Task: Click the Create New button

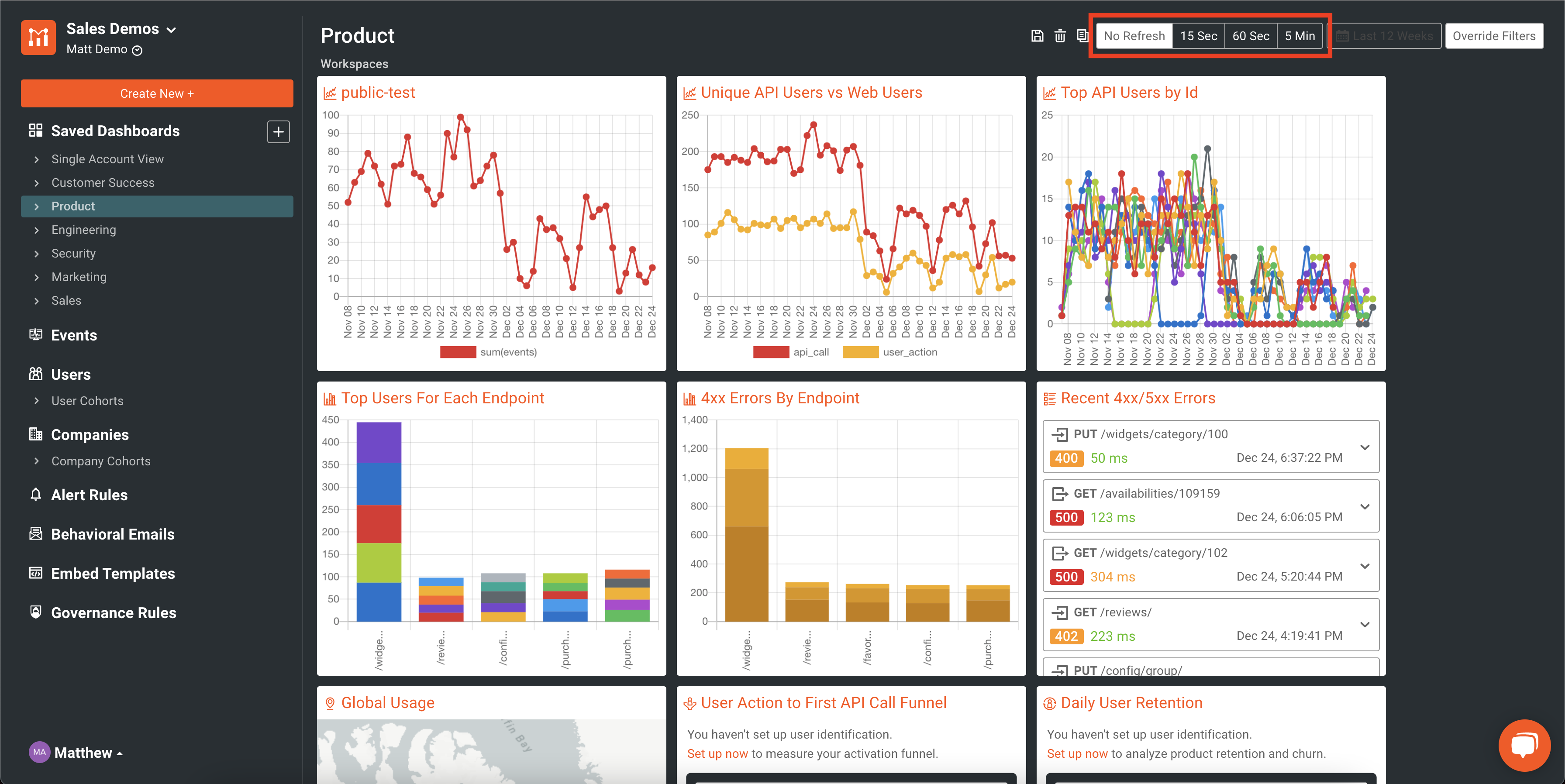Action: [157, 93]
